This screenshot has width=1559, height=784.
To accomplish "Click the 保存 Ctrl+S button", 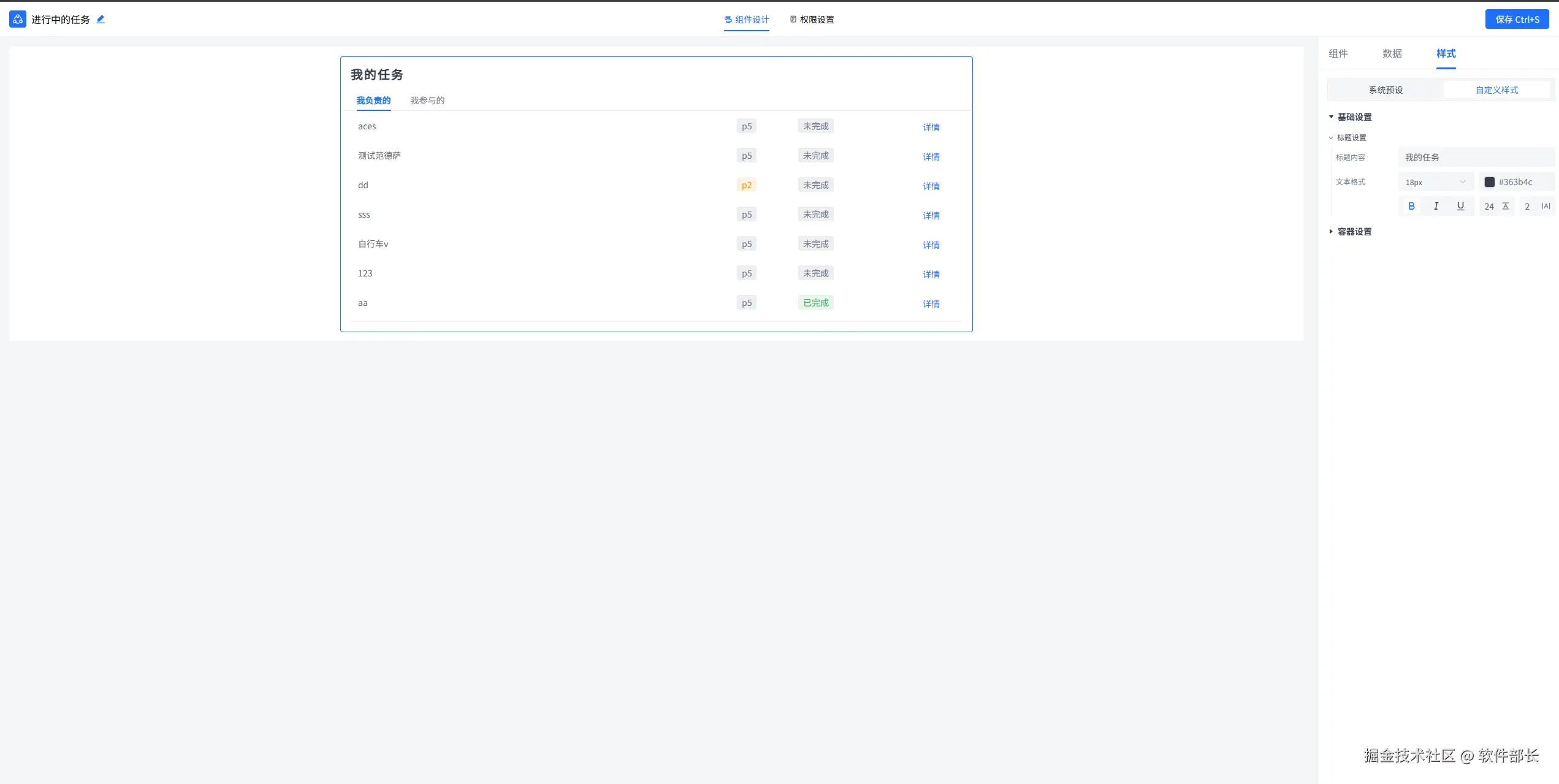I will point(1517,20).
